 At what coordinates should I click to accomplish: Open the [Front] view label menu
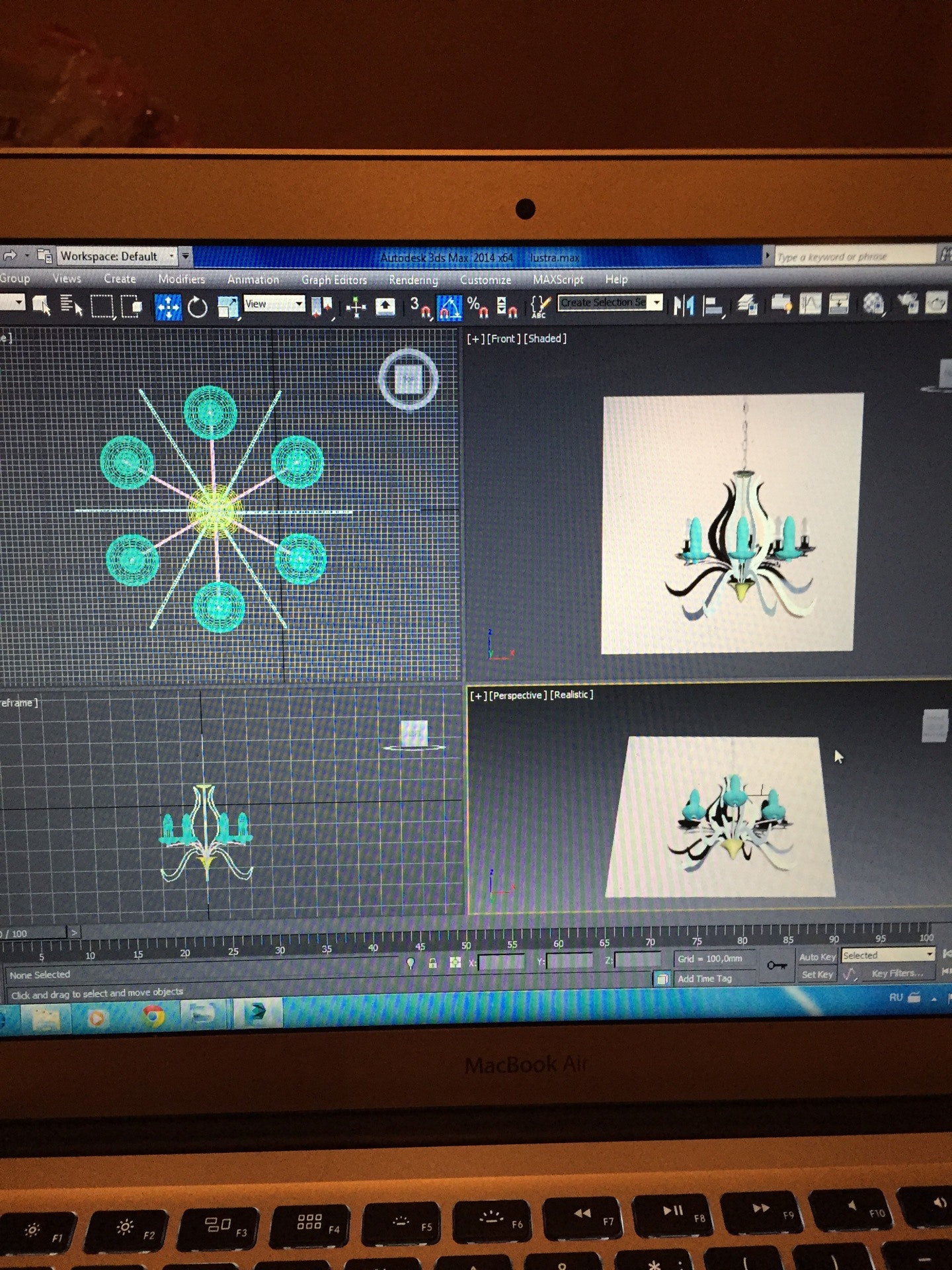[x=504, y=339]
